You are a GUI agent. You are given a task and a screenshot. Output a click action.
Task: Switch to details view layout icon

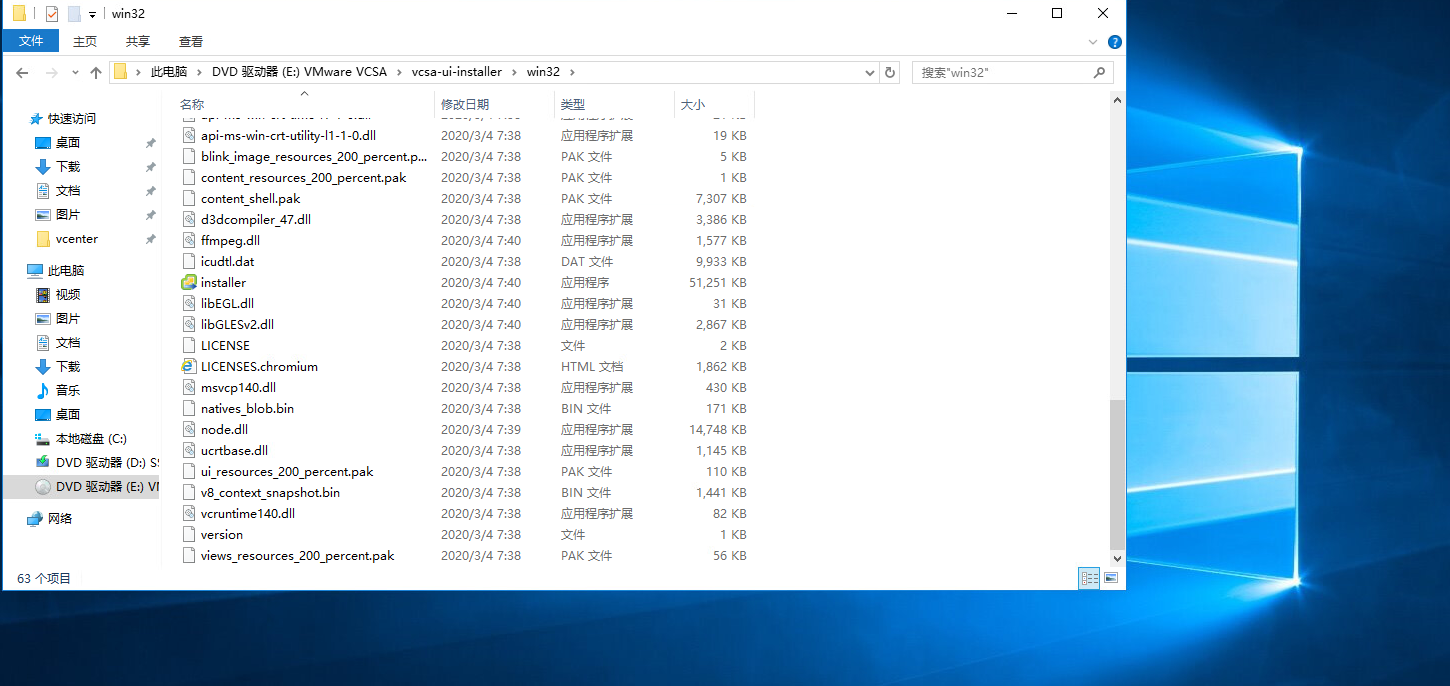tap(1089, 578)
